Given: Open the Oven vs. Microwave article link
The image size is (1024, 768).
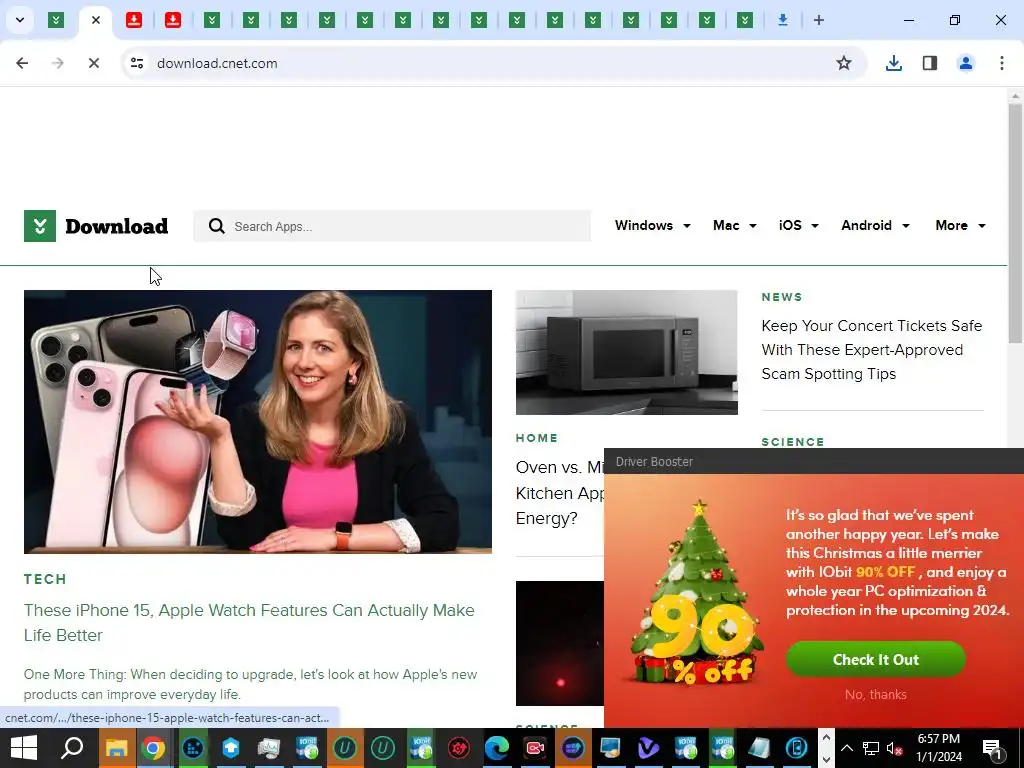Looking at the screenshot, I should pos(560,492).
